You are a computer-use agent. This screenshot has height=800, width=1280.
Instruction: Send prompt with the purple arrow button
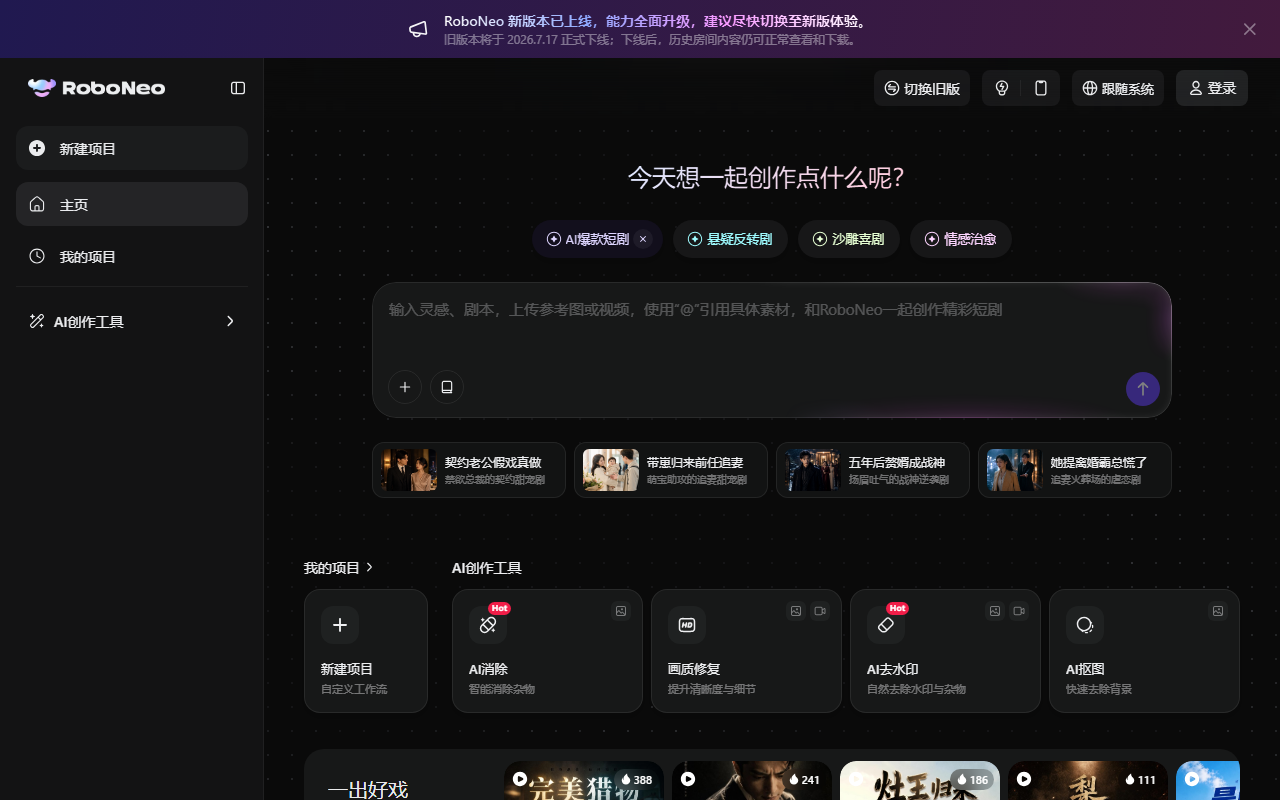(1143, 389)
